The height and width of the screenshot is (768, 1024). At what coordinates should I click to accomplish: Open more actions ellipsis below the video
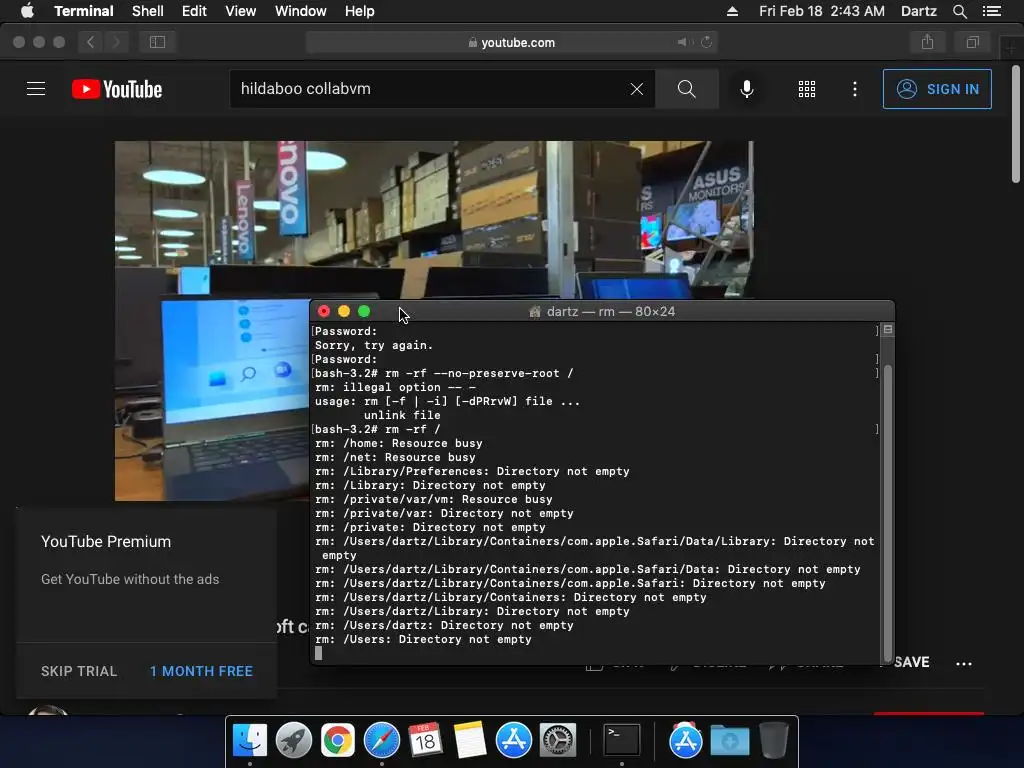(963, 664)
